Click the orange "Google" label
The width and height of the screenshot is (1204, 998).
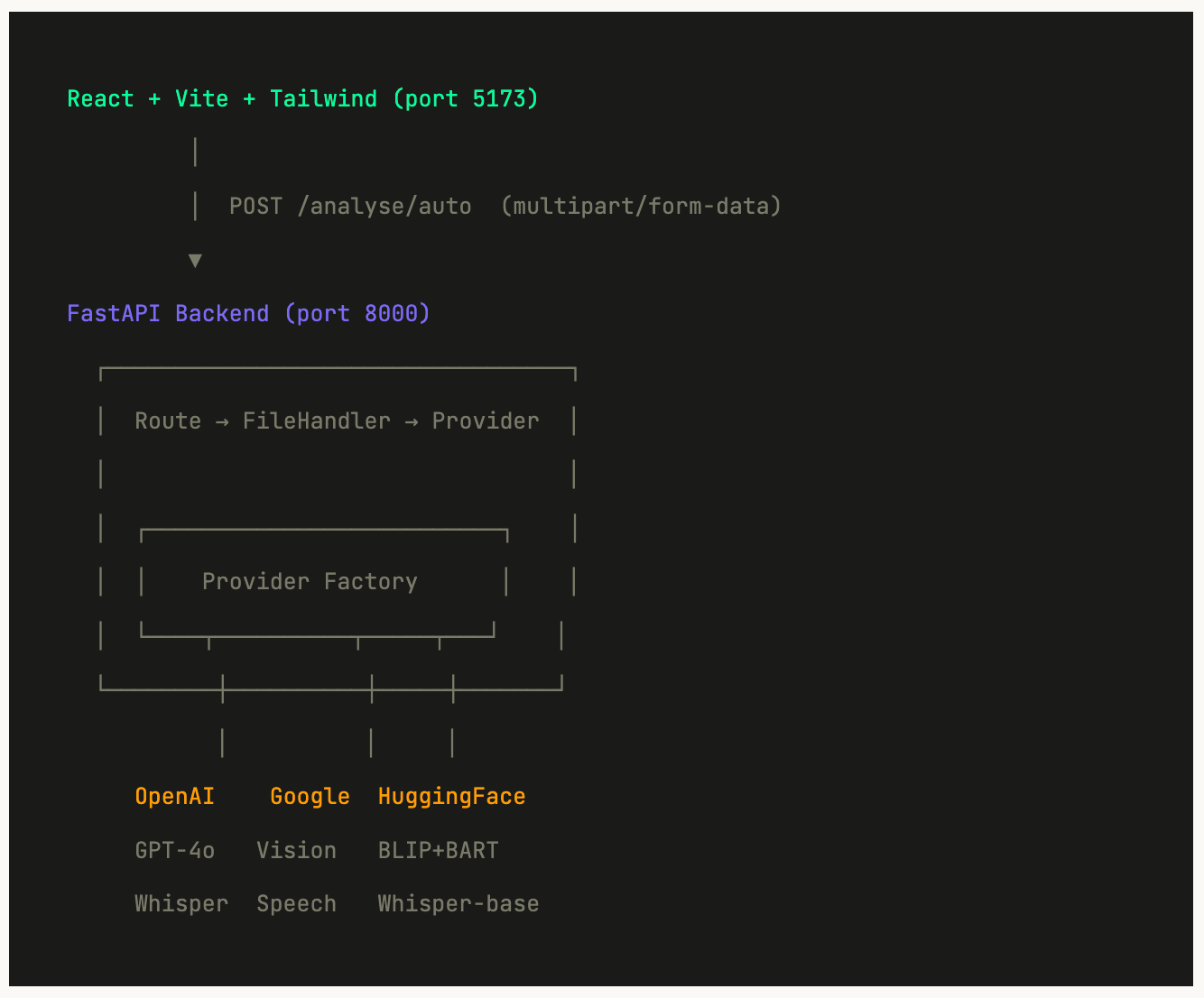pos(310,797)
